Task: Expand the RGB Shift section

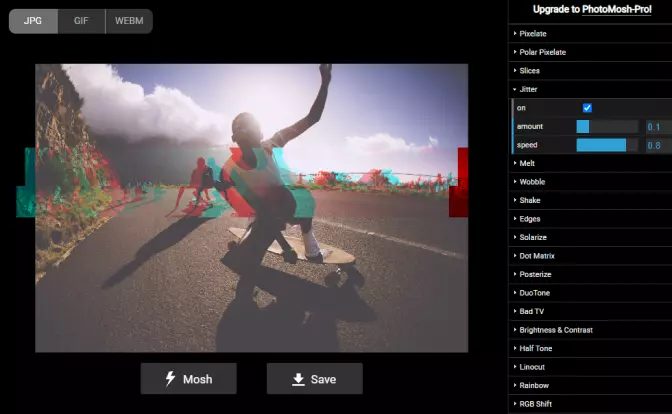Action: (590, 404)
